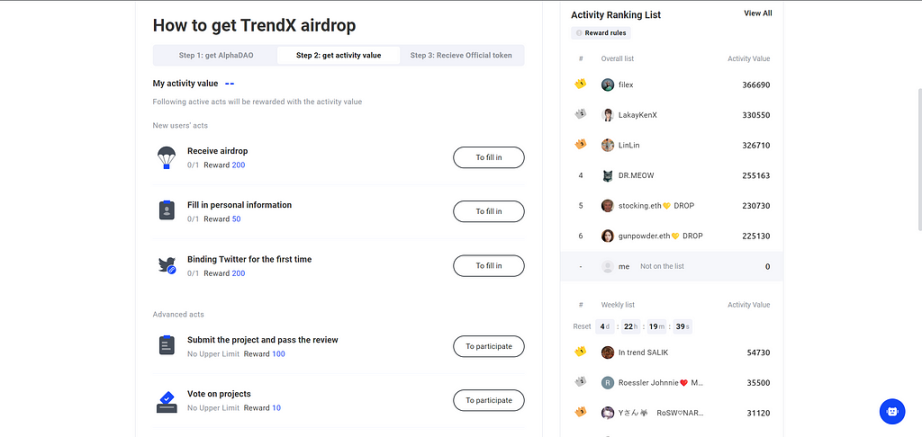This screenshot has height=437, width=922.
Task: Click filex's avatar
Action: click(607, 85)
